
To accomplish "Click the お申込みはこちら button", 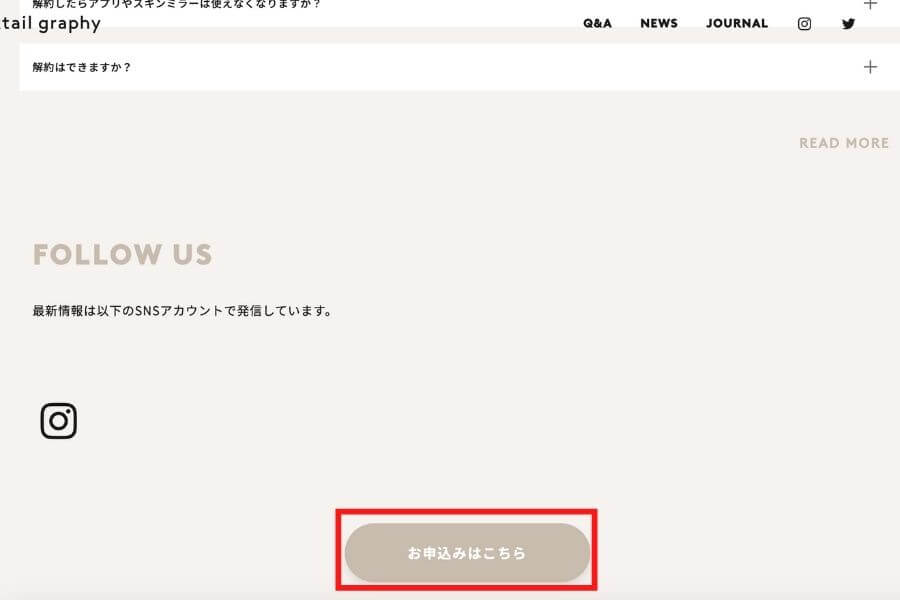I will 467,552.
